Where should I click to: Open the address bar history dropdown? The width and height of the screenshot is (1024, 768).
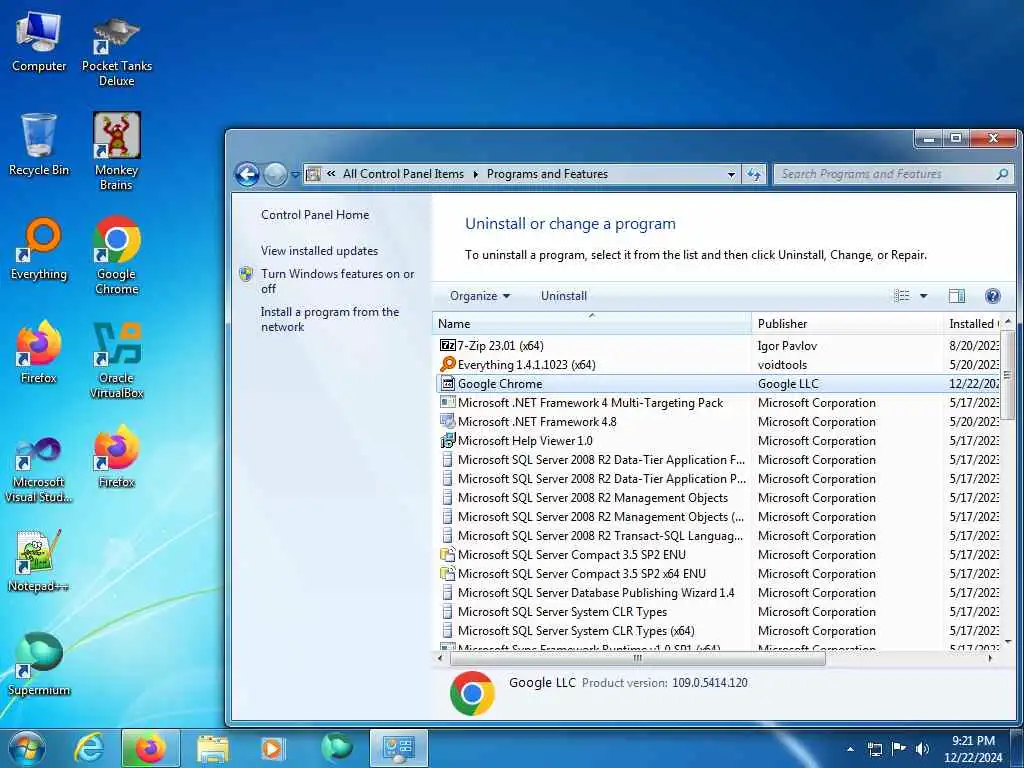(x=731, y=174)
